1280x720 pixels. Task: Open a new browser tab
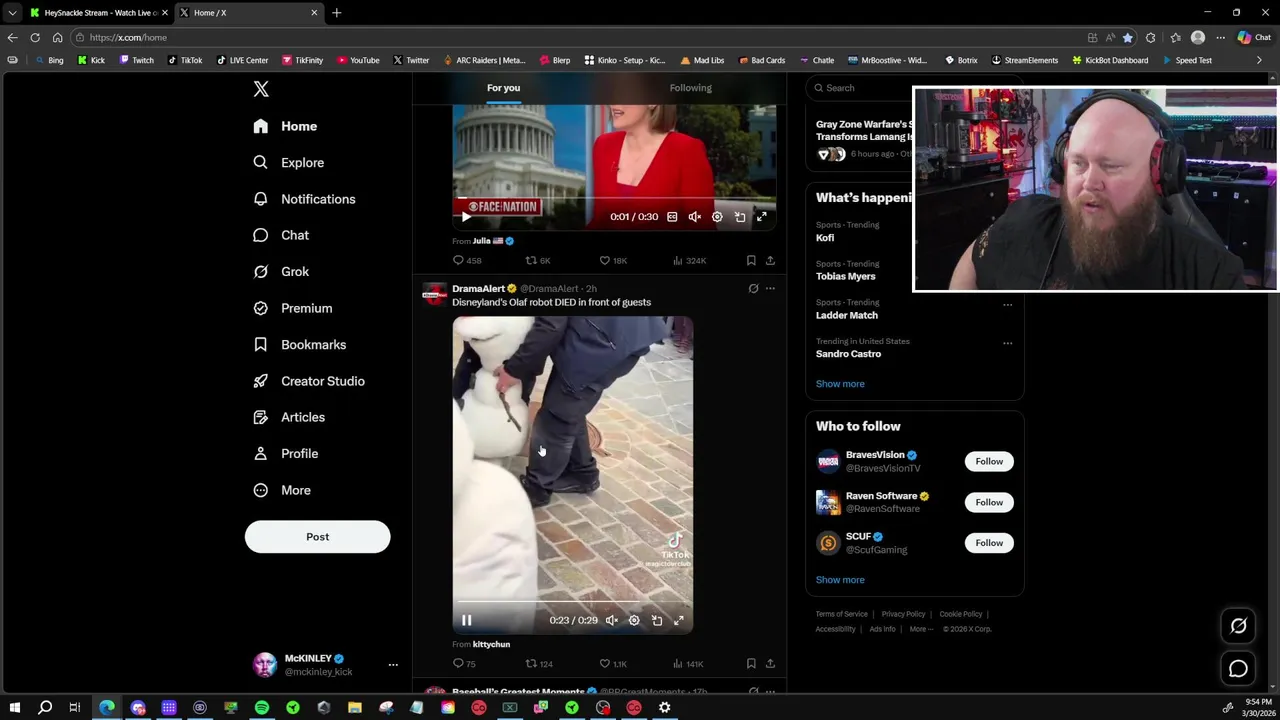336,13
